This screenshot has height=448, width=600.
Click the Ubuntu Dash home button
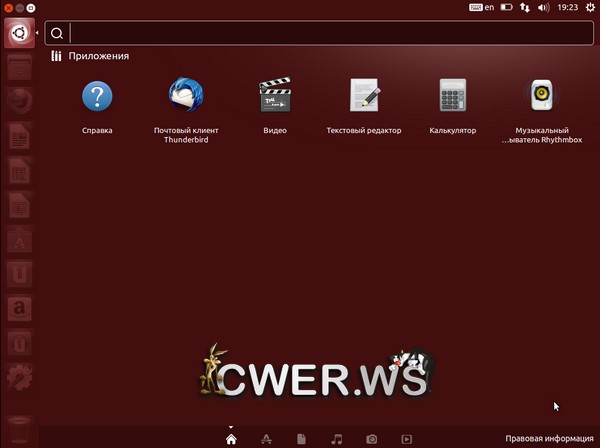tap(19, 34)
